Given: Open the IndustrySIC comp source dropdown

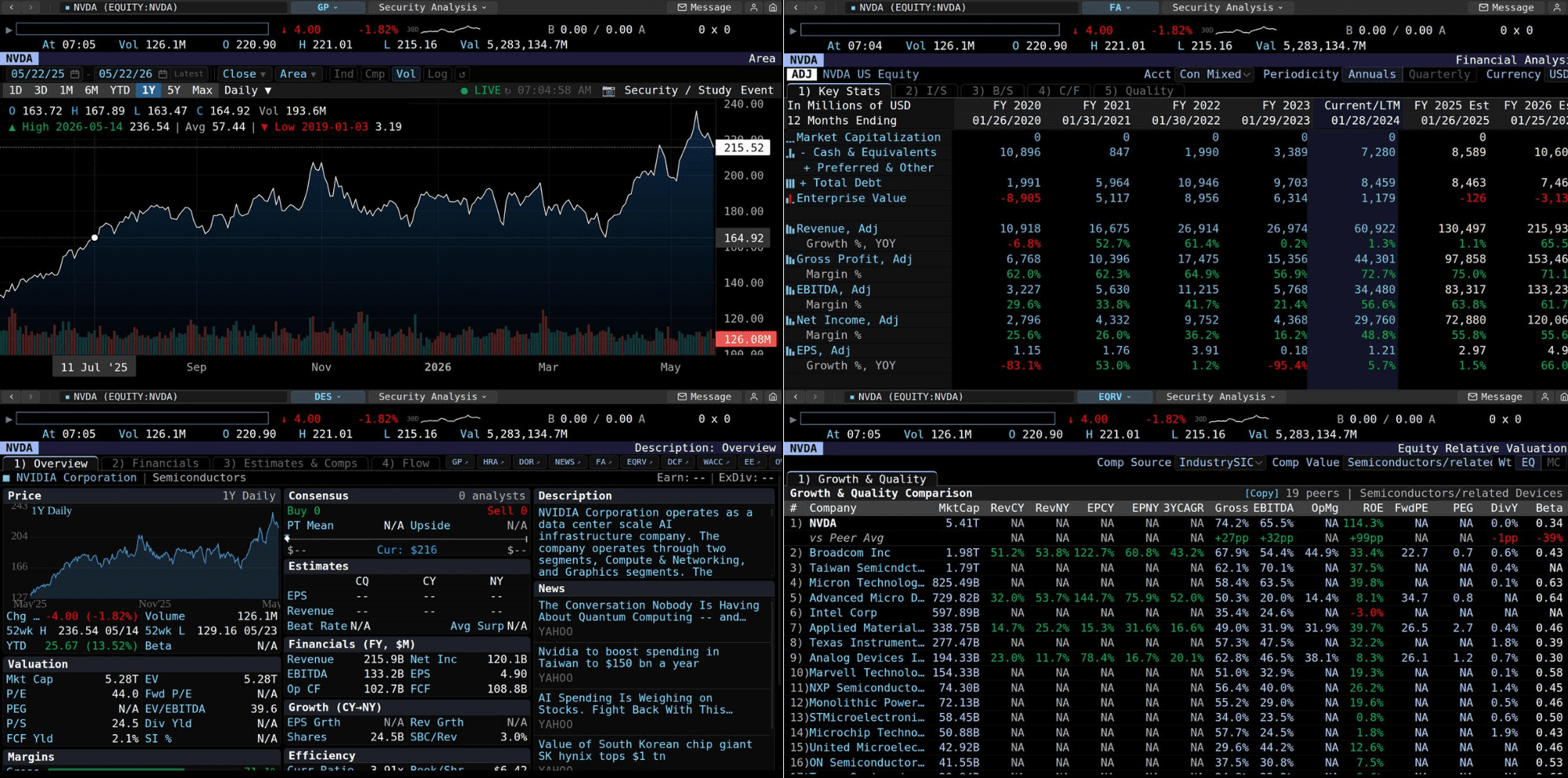Looking at the screenshot, I should [1221, 463].
